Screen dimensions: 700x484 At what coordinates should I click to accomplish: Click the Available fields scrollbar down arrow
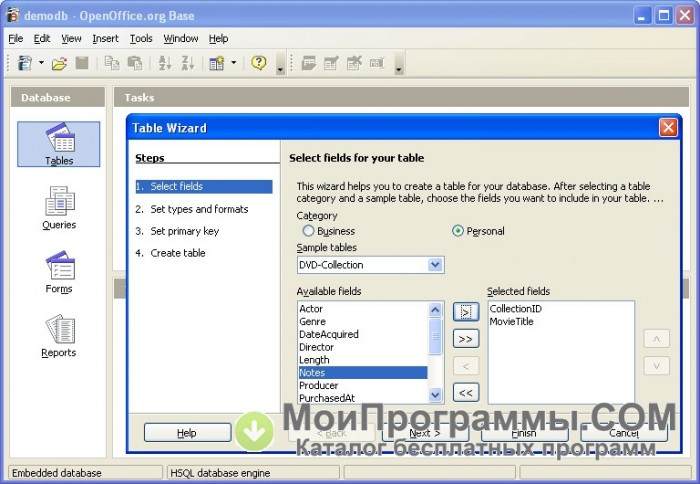tap(435, 394)
